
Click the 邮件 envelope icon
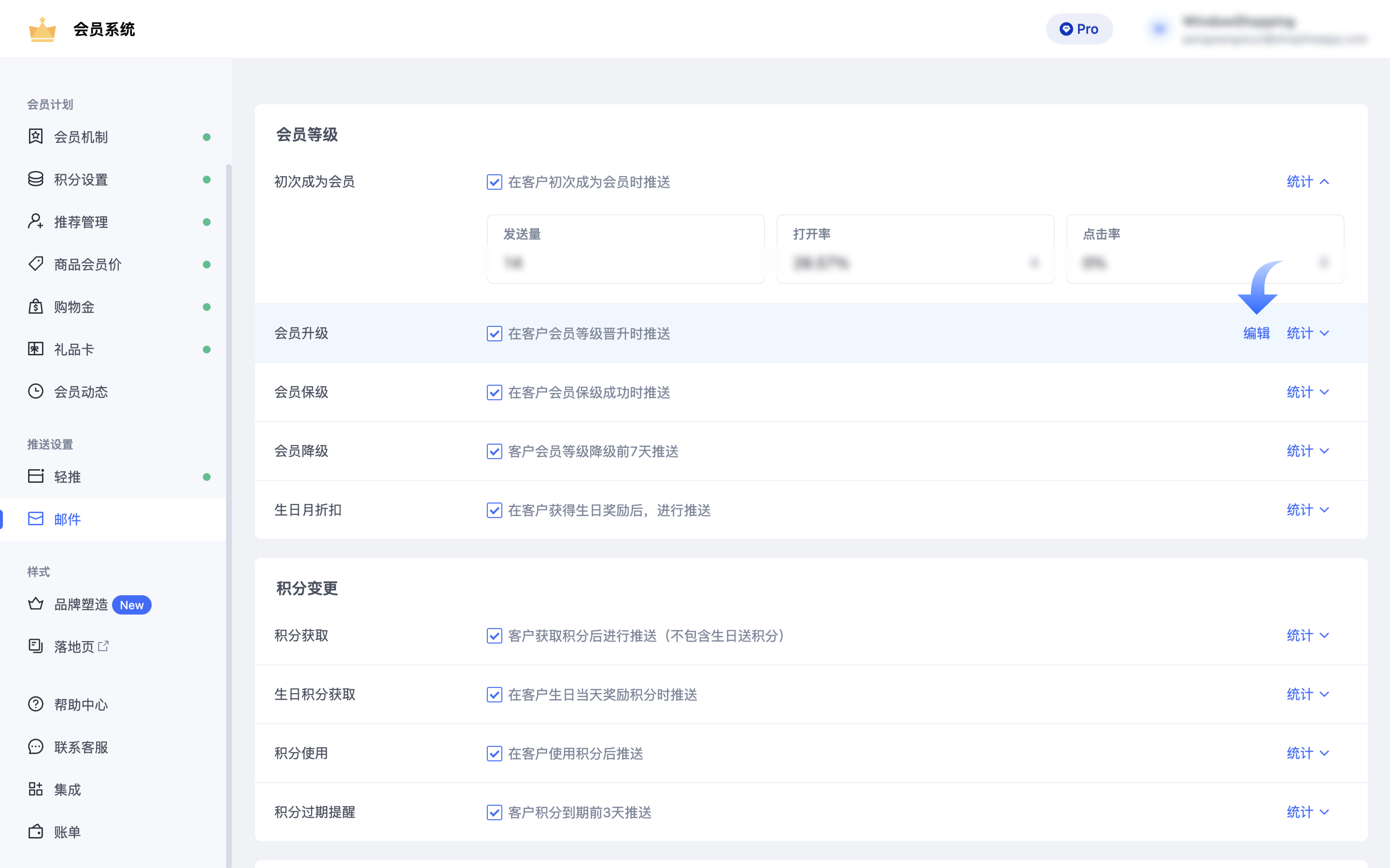[35, 519]
